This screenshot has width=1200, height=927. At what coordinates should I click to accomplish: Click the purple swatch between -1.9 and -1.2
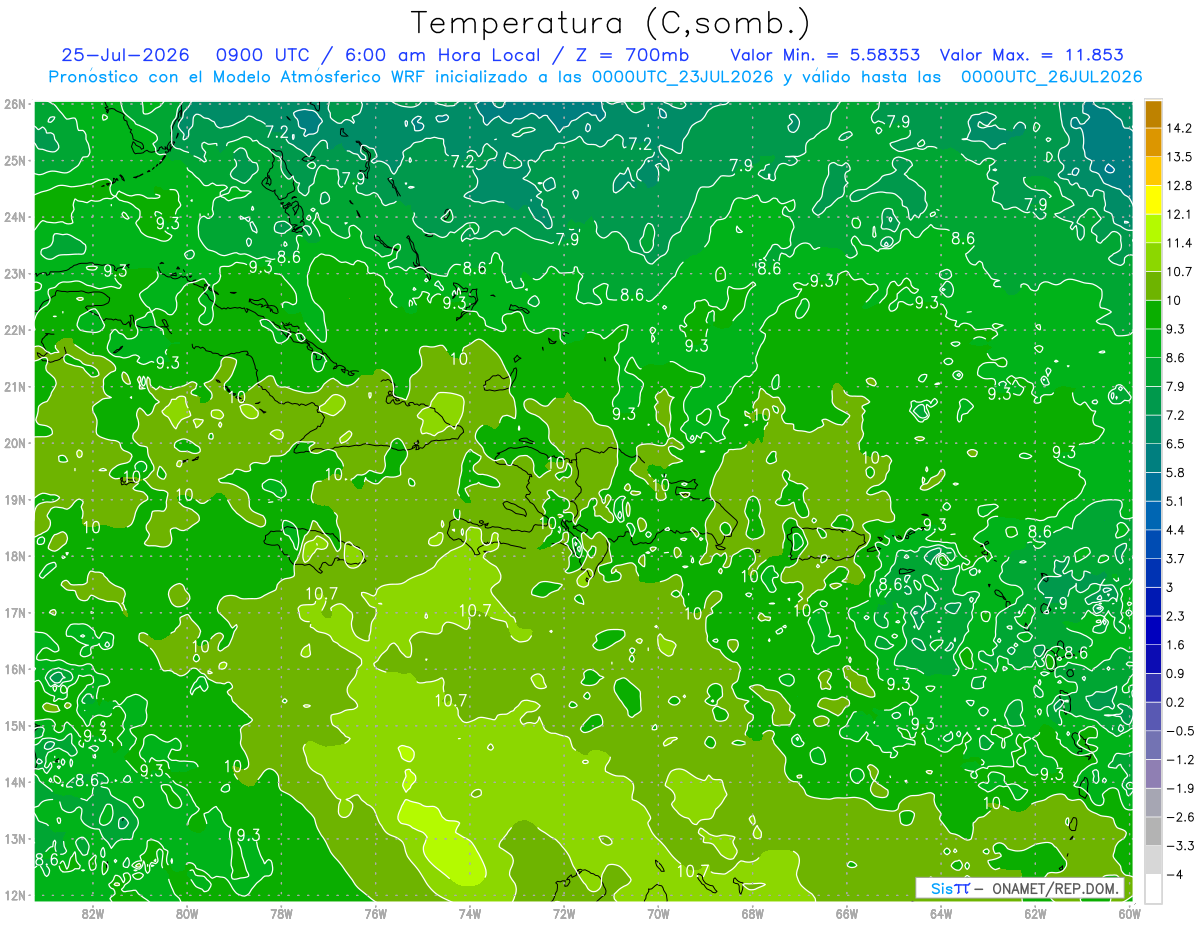coord(1153,774)
